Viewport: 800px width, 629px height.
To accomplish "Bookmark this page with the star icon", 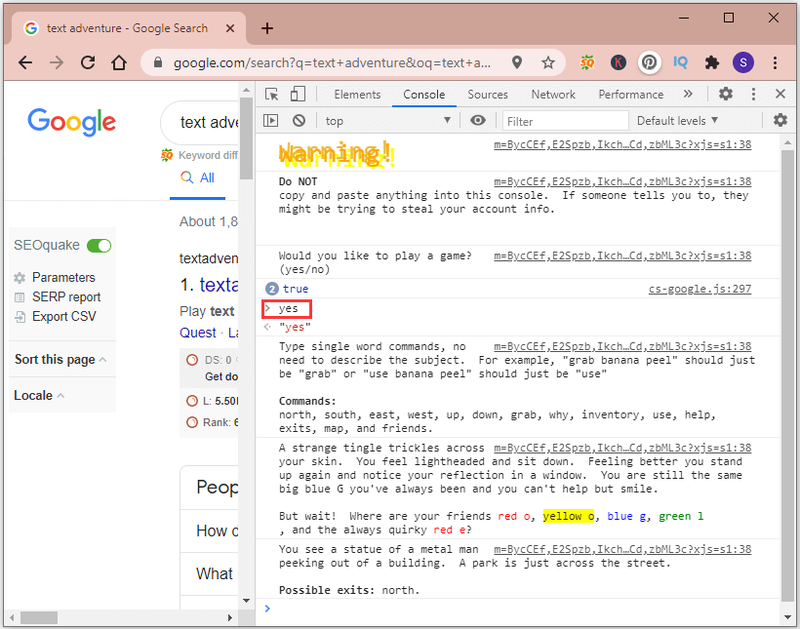I will click(548, 63).
